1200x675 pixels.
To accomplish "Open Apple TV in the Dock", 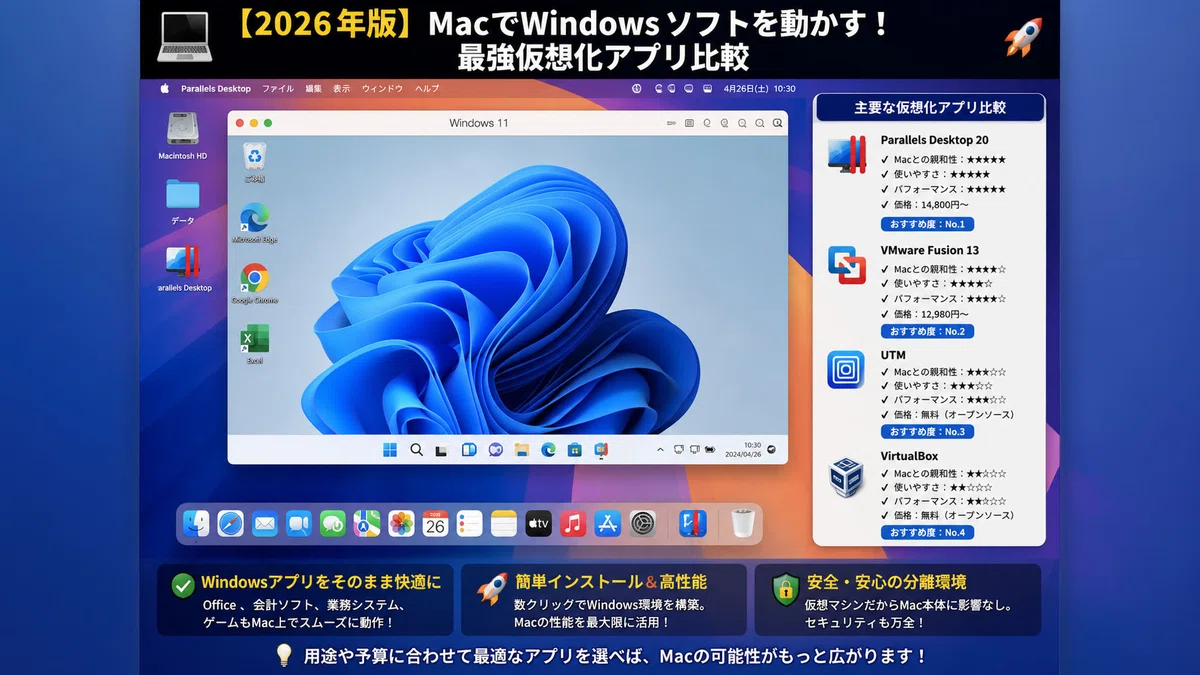I will (538, 523).
